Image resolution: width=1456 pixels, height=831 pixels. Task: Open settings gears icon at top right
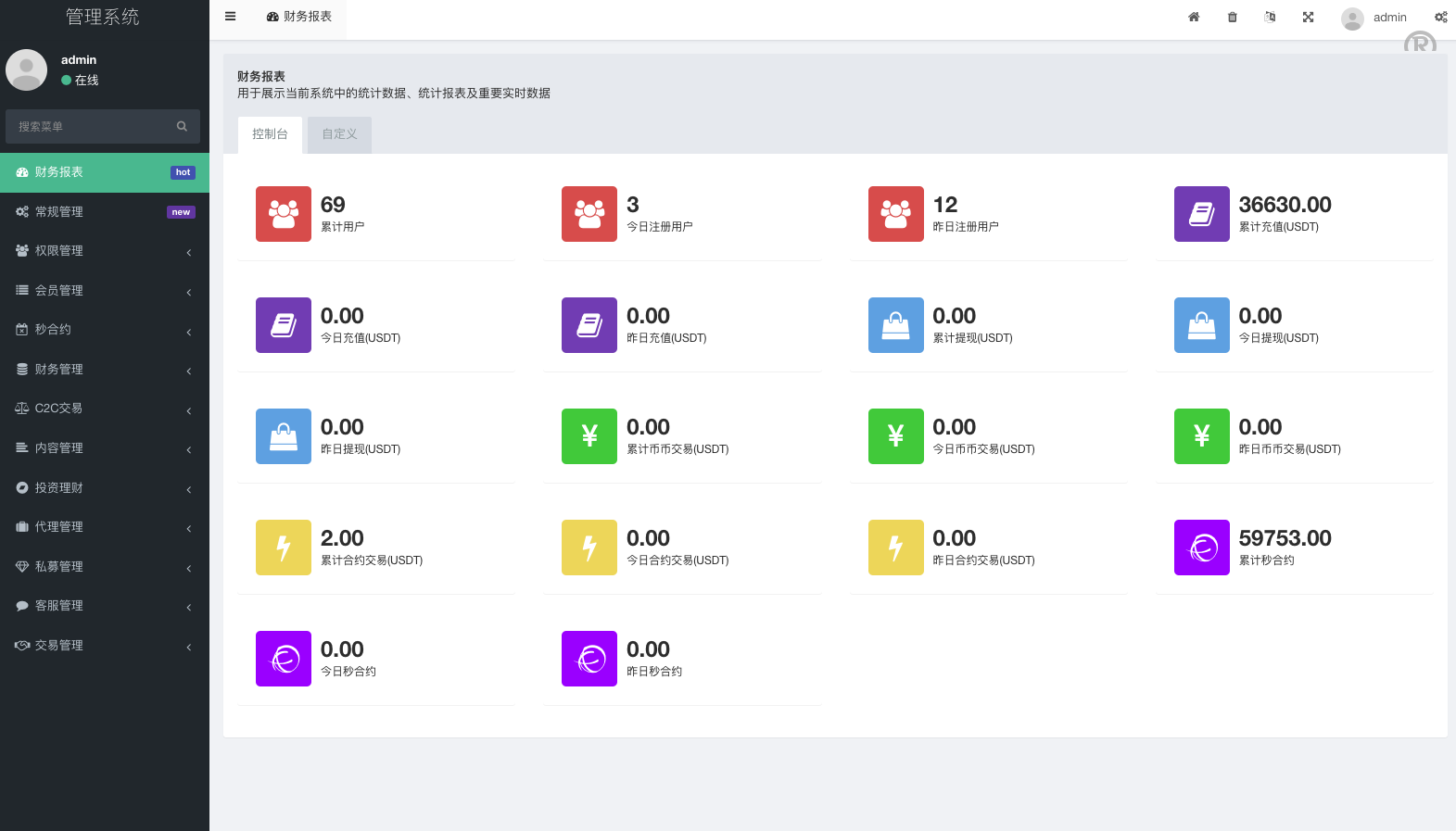[1440, 18]
